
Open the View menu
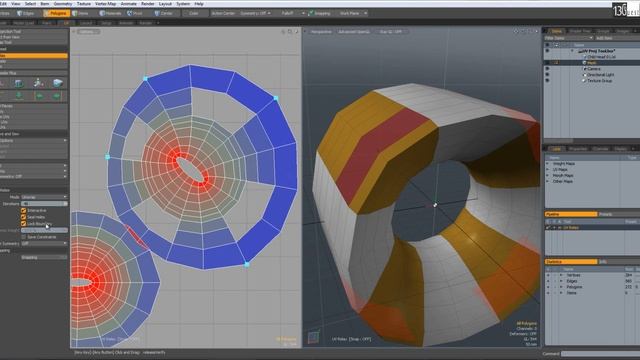(x=16, y=4)
